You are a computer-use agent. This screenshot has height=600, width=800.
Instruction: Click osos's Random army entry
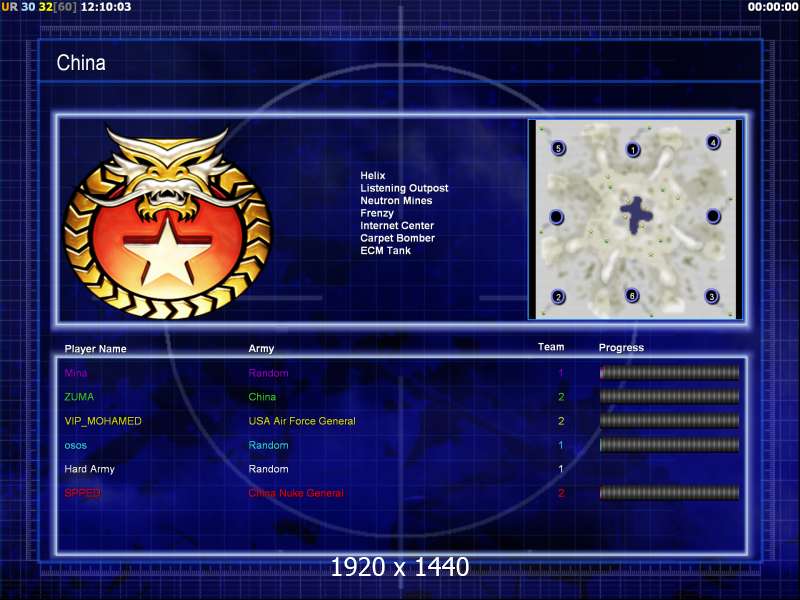268,445
